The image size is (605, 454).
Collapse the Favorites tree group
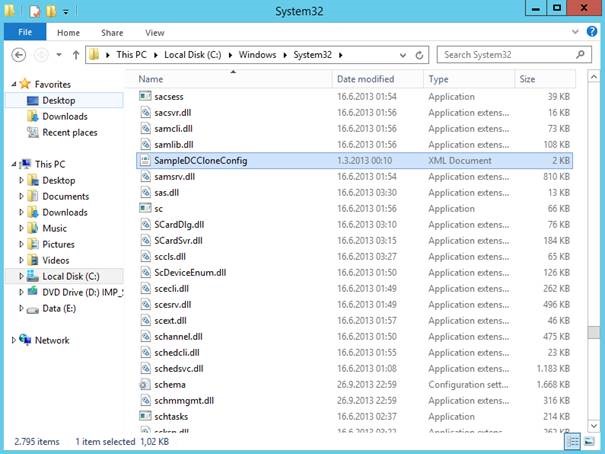[14, 84]
